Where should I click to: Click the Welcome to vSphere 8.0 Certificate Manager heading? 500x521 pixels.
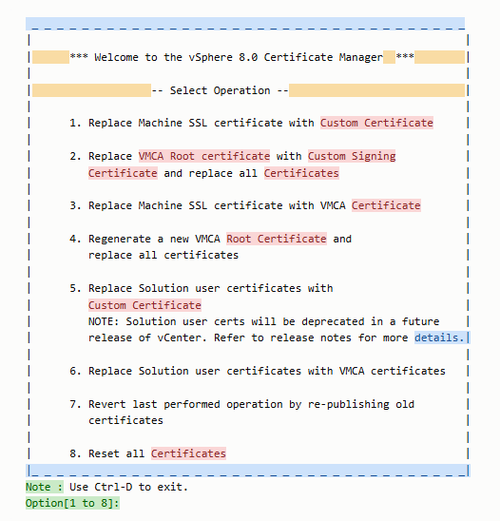[x=242, y=57]
